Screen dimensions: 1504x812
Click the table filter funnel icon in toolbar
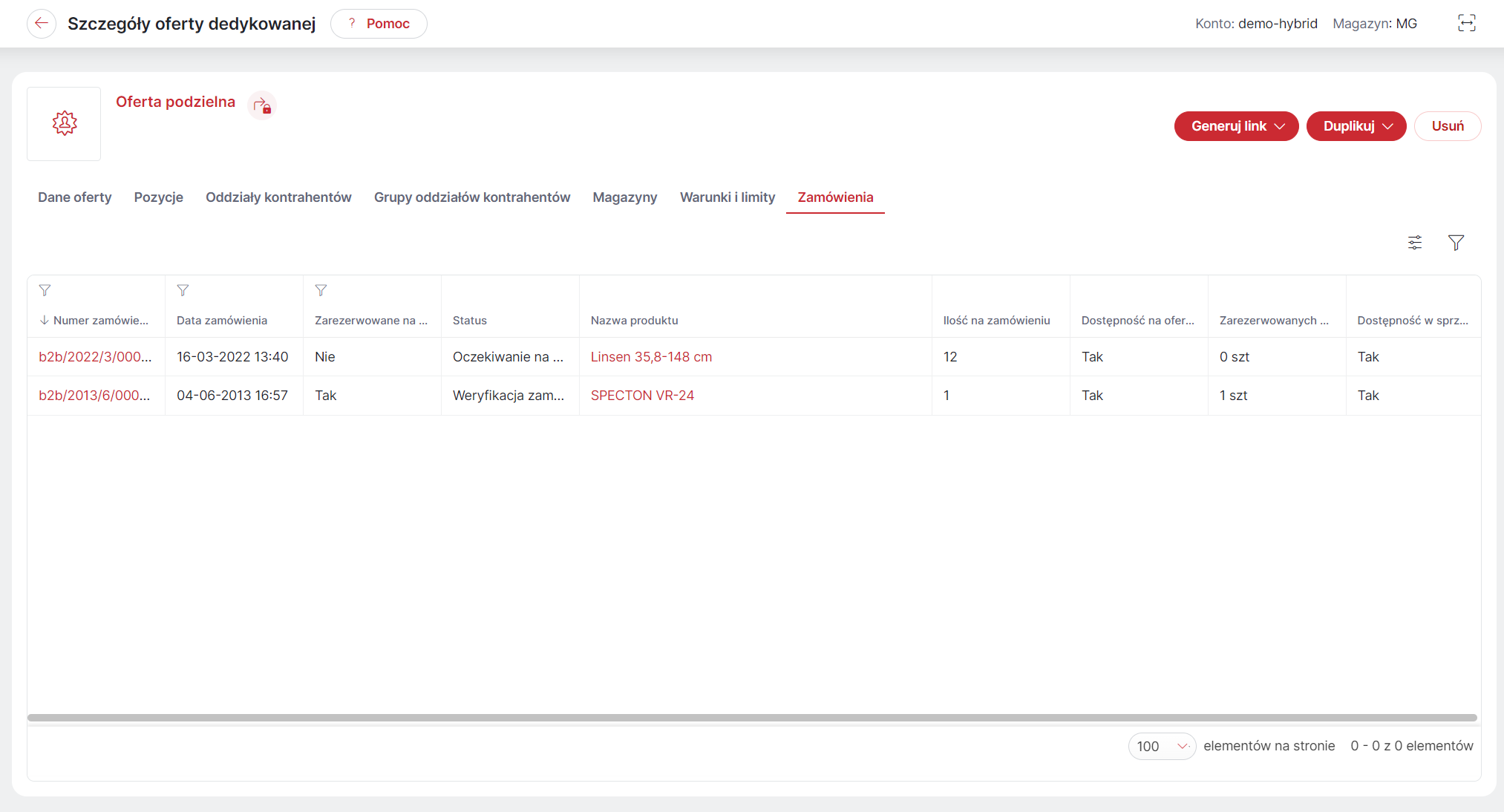click(x=1456, y=243)
